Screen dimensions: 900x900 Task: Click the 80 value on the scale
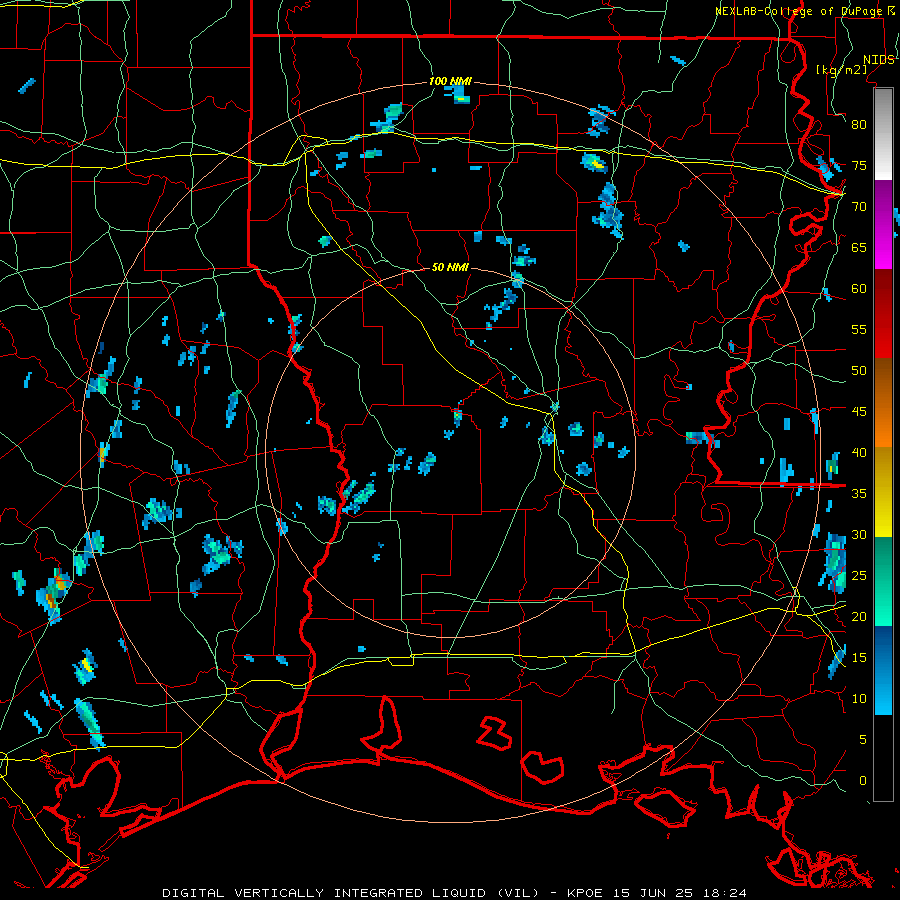tap(859, 125)
